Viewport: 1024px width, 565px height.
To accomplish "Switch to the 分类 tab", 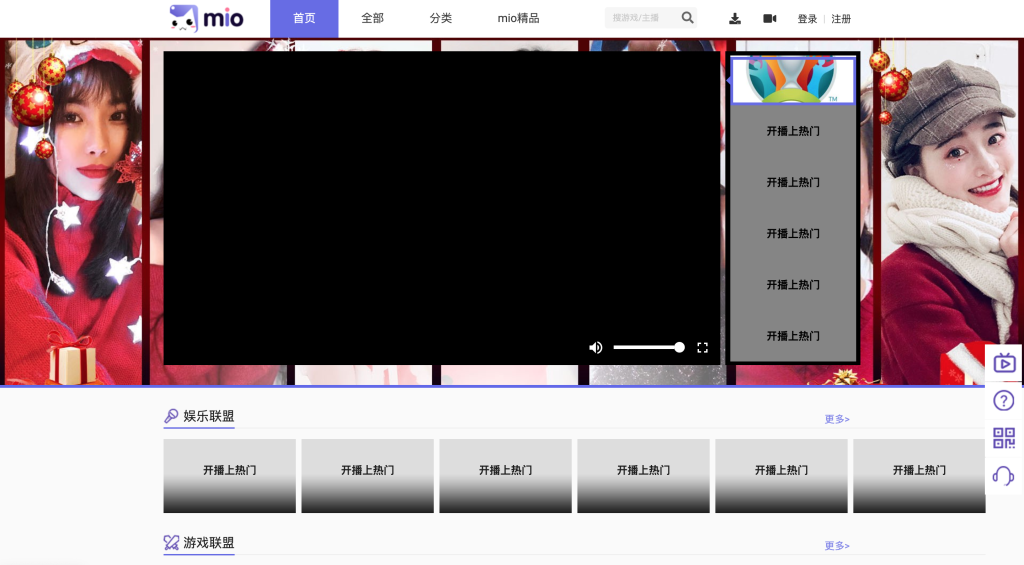I will pos(441,18).
